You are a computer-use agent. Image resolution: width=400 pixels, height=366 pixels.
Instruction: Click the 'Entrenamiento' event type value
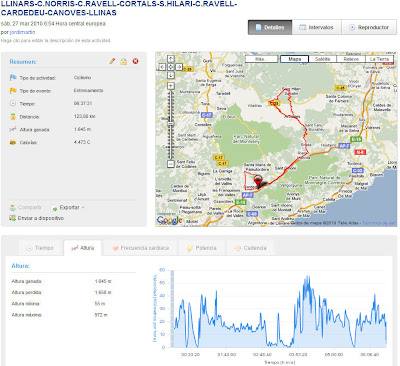[x=88, y=90]
